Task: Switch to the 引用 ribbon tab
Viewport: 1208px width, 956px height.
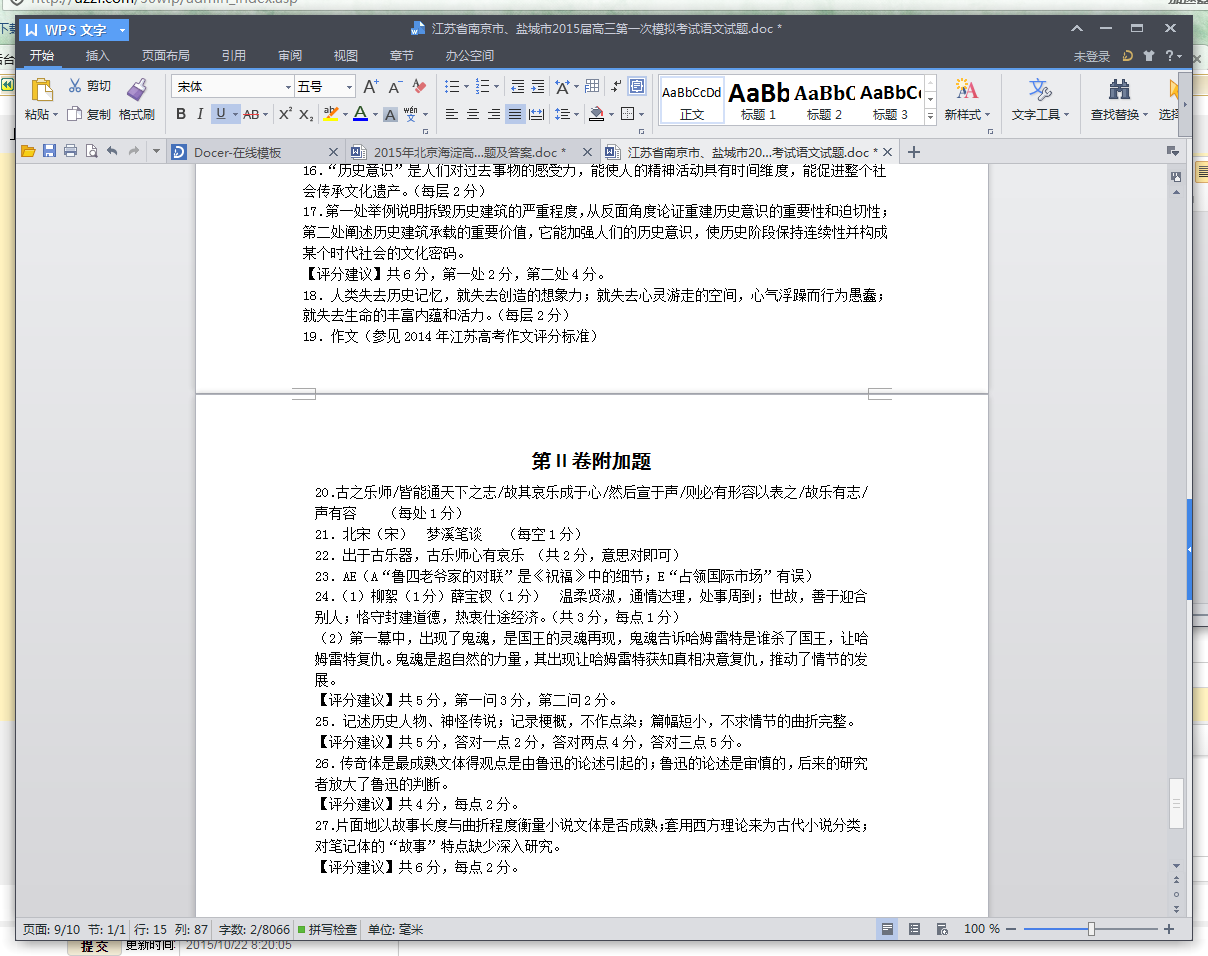Action: 234,56
